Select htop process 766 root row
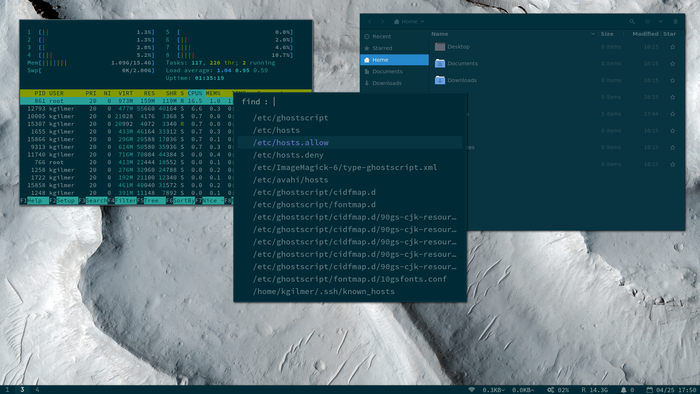This screenshot has width=700, height=394. 127,162
